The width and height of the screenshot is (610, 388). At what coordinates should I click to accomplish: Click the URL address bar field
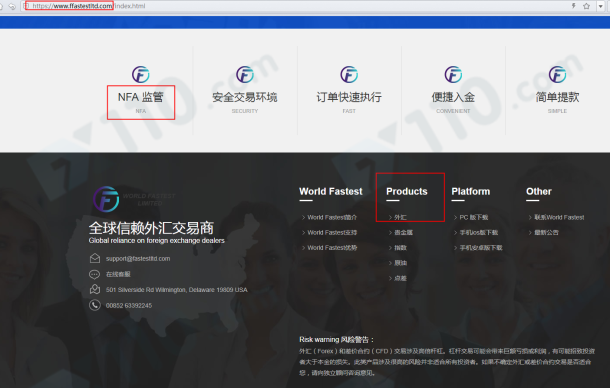tap(296, 6)
